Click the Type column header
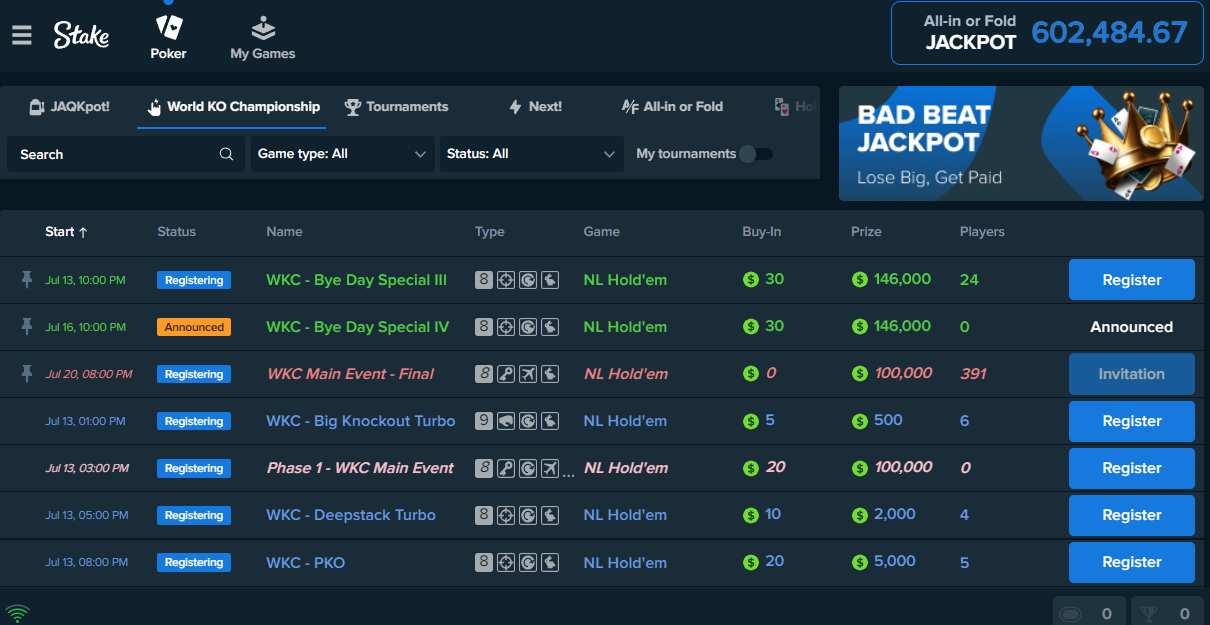1210x625 pixels. click(490, 231)
